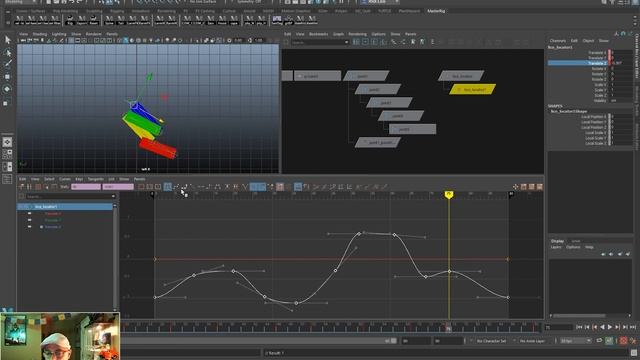Switch to MasterRig shelf tab

[436, 11]
